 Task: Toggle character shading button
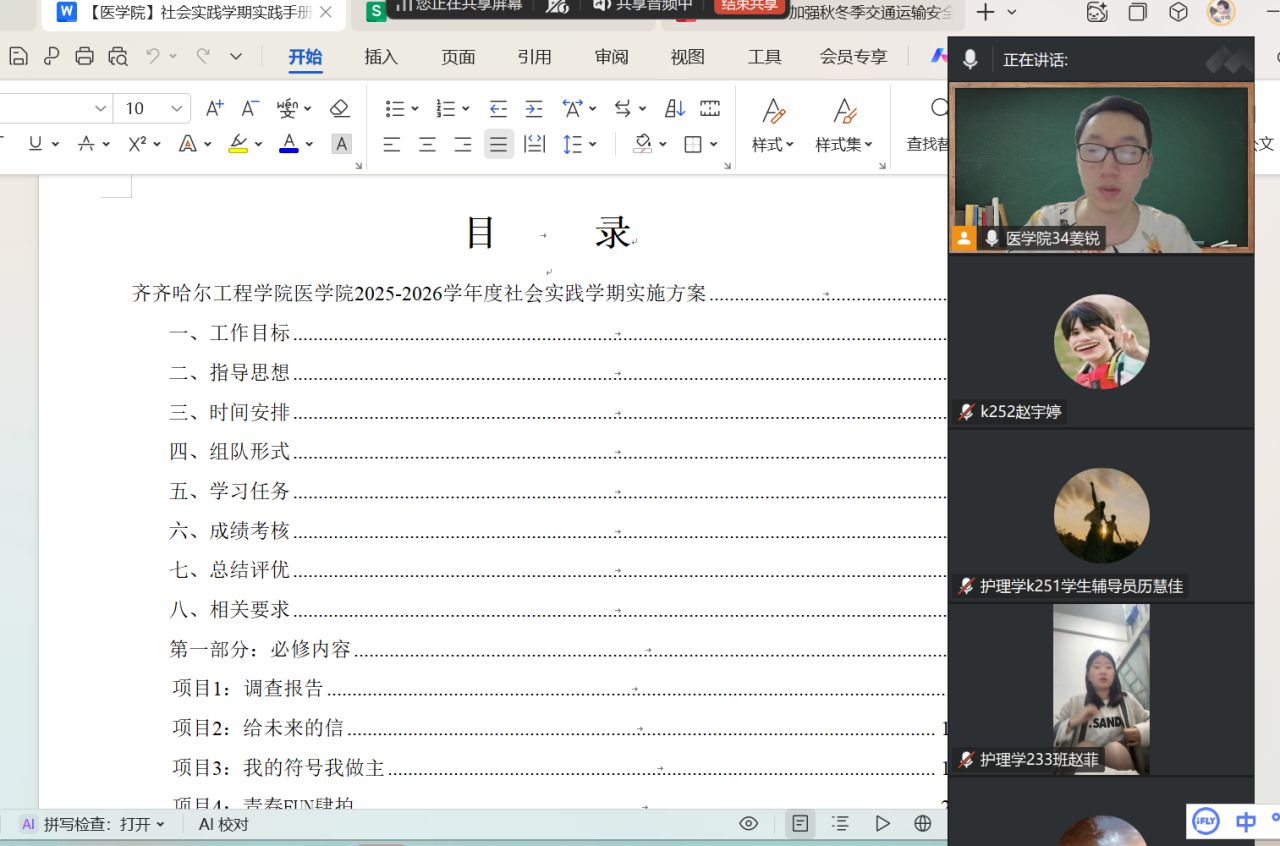pos(341,144)
